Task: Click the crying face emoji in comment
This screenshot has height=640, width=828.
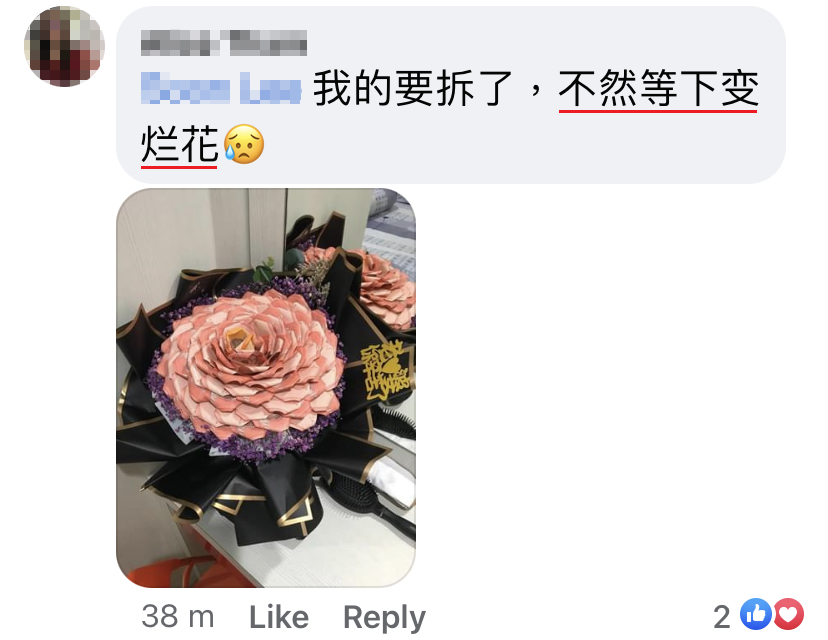Action: (244, 144)
